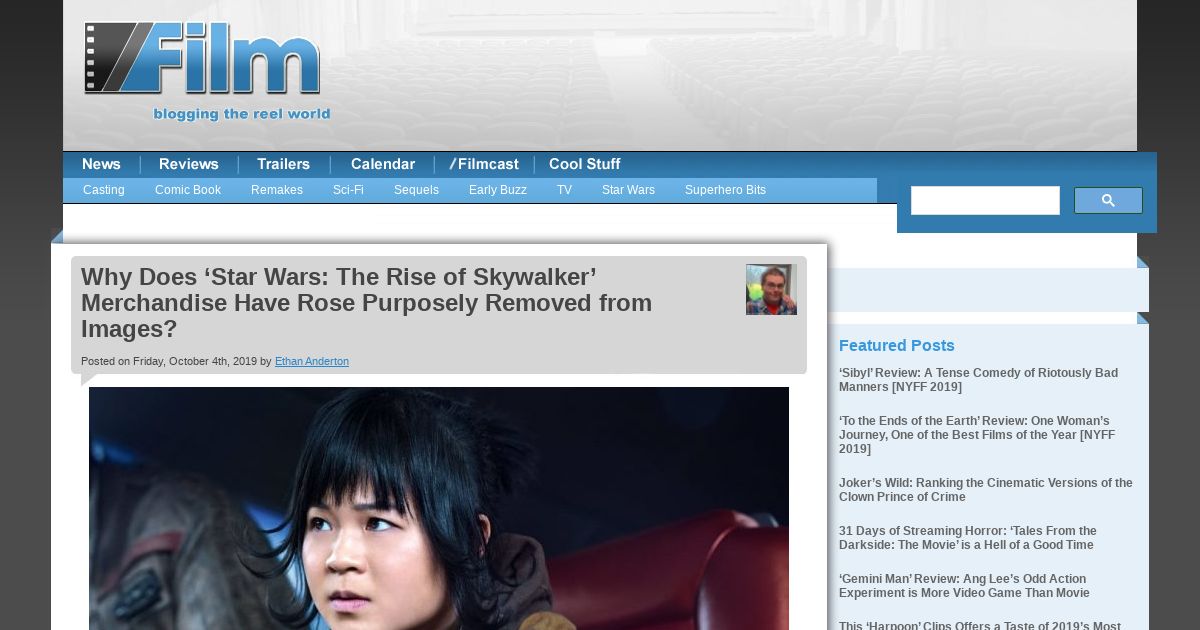Open the Reviews menu
Image resolution: width=1200 pixels, height=630 pixels.
pyautogui.click(x=189, y=164)
